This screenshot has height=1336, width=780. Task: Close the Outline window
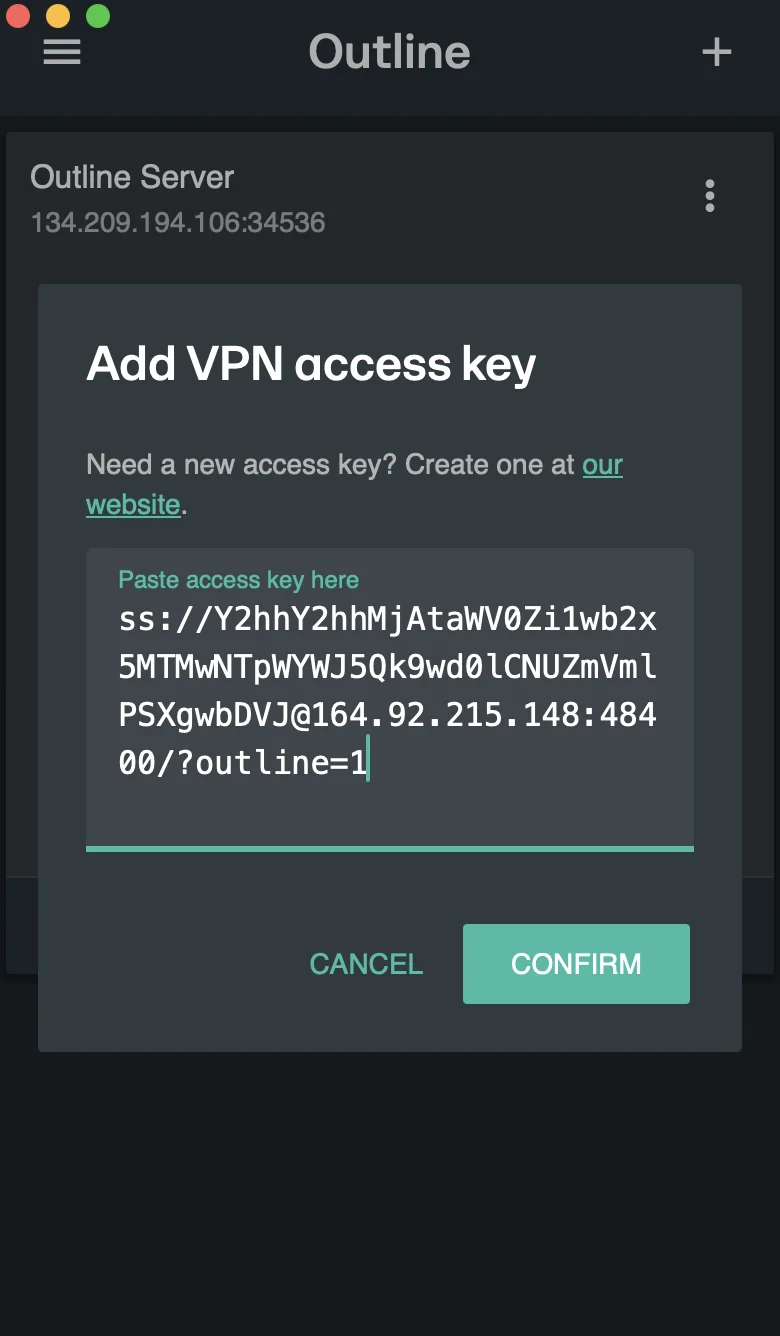point(18,16)
